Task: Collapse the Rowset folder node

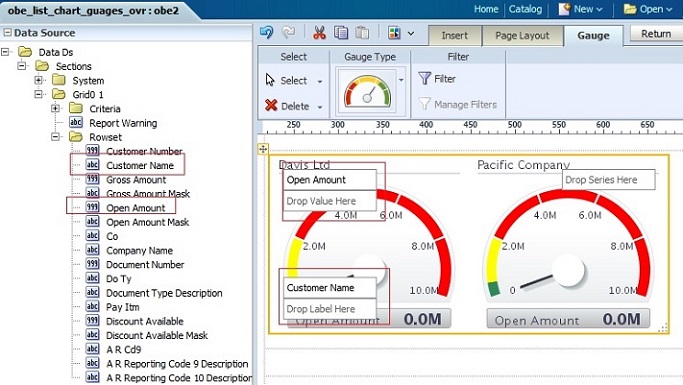Action: click(x=55, y=137)
